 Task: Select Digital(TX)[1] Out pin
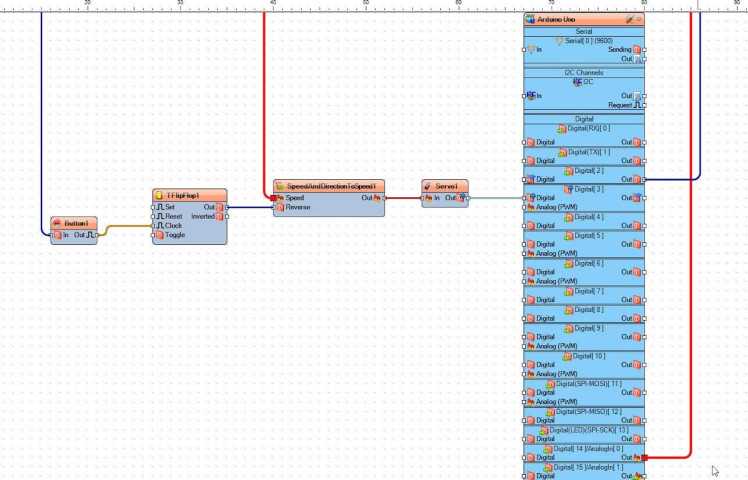[x=644, y=161]
